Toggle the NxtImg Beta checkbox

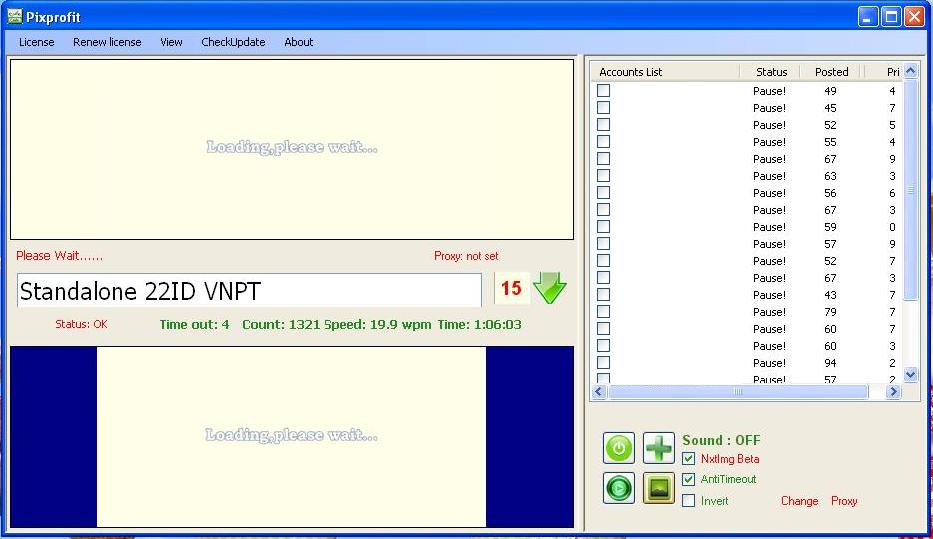point(688,459)
